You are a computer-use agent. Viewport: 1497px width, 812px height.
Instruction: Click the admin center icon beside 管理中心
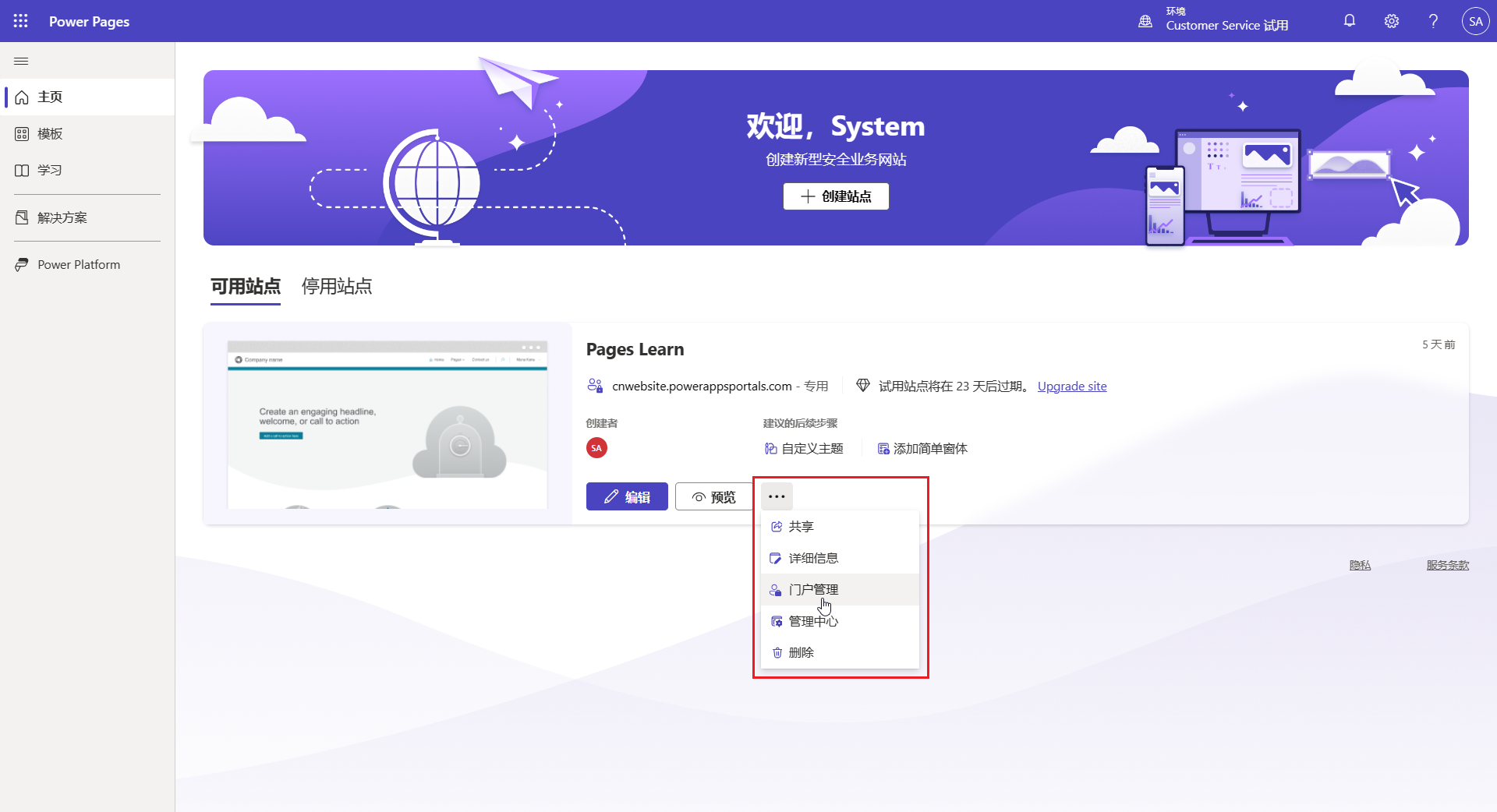[777, 621]
